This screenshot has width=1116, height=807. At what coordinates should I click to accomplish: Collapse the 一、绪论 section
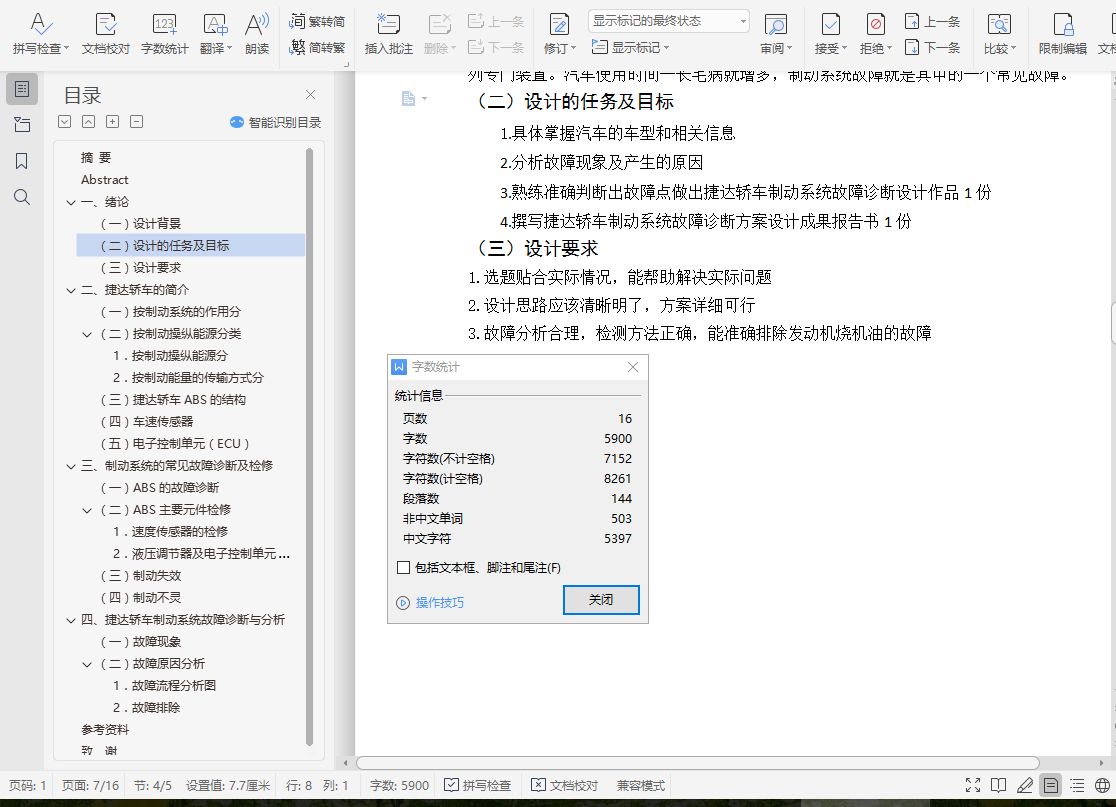(x=71, y=202)
